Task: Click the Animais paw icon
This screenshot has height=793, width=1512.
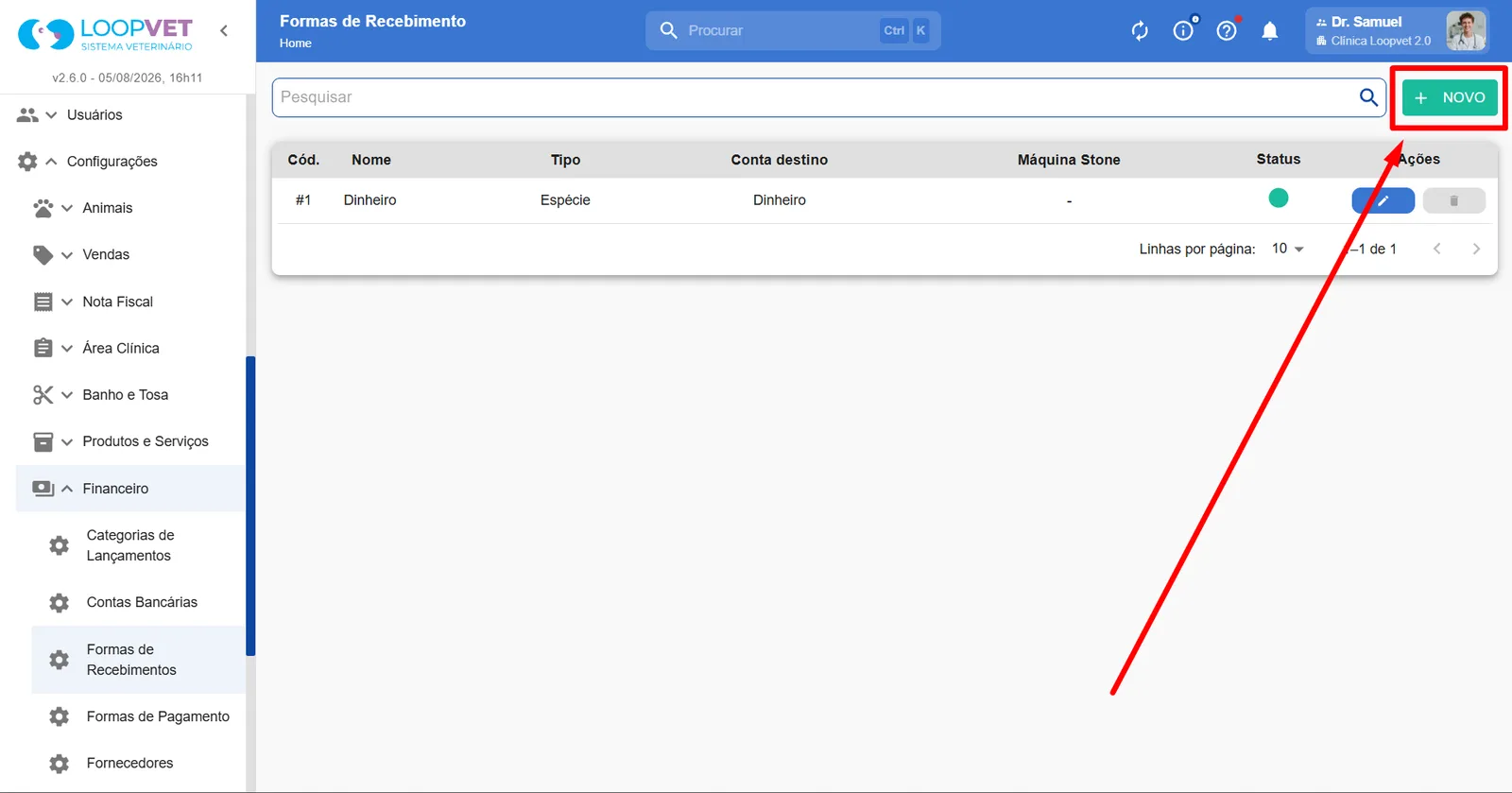Action: [x=43, y=208]
